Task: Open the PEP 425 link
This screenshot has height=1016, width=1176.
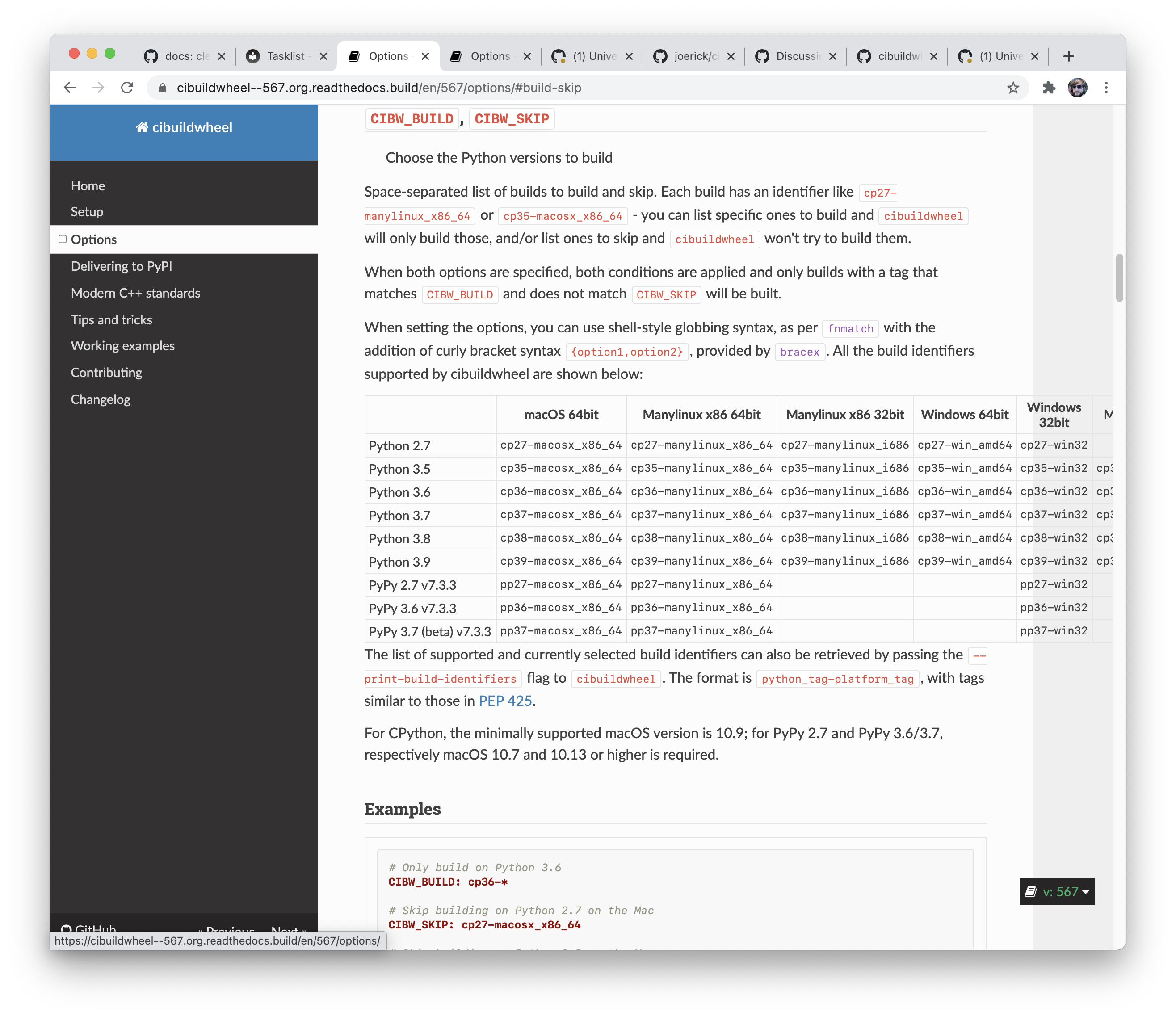Action: click(505, 701)
